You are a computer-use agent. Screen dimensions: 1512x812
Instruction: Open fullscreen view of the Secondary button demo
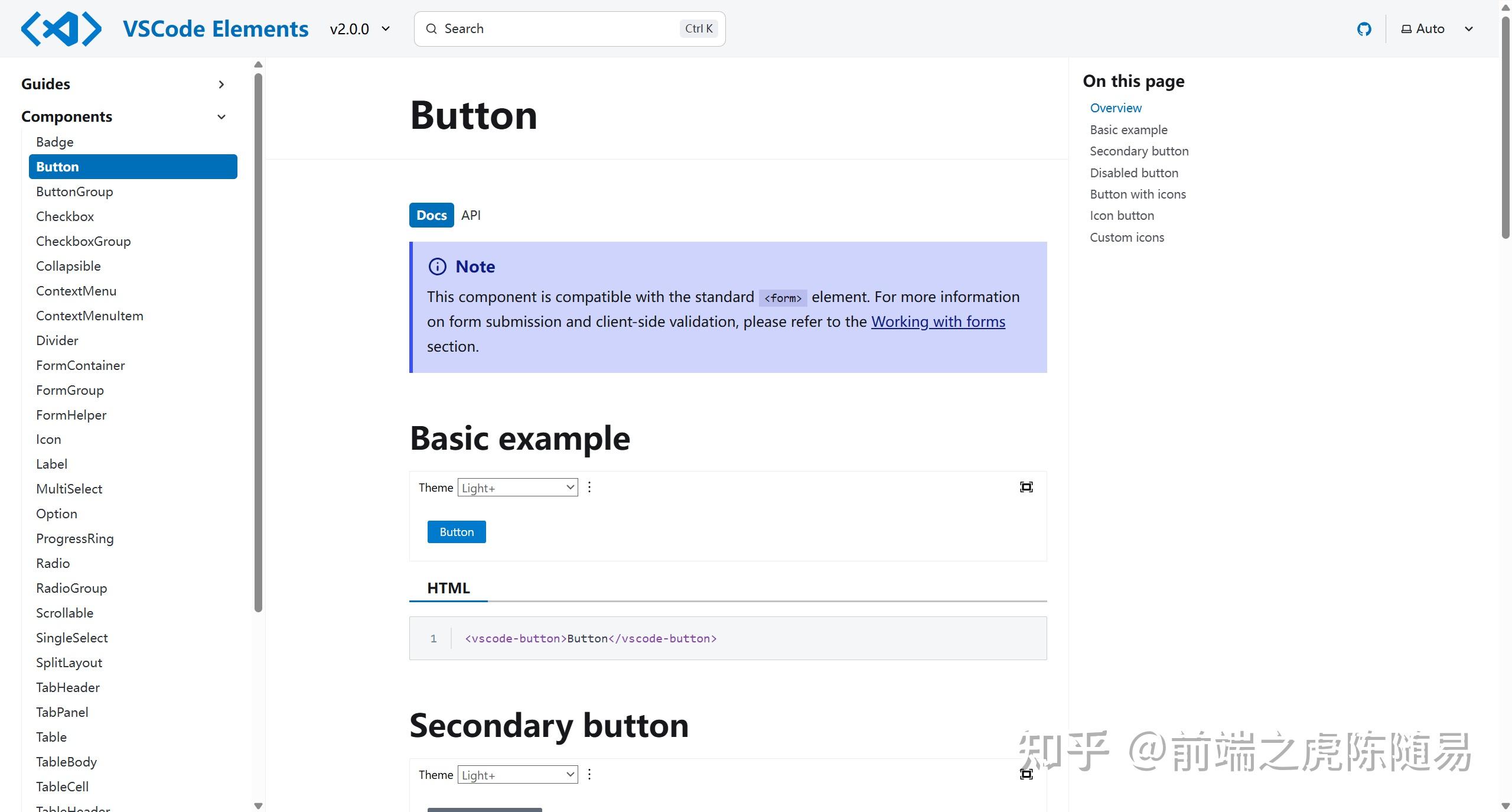point(1026,774)
